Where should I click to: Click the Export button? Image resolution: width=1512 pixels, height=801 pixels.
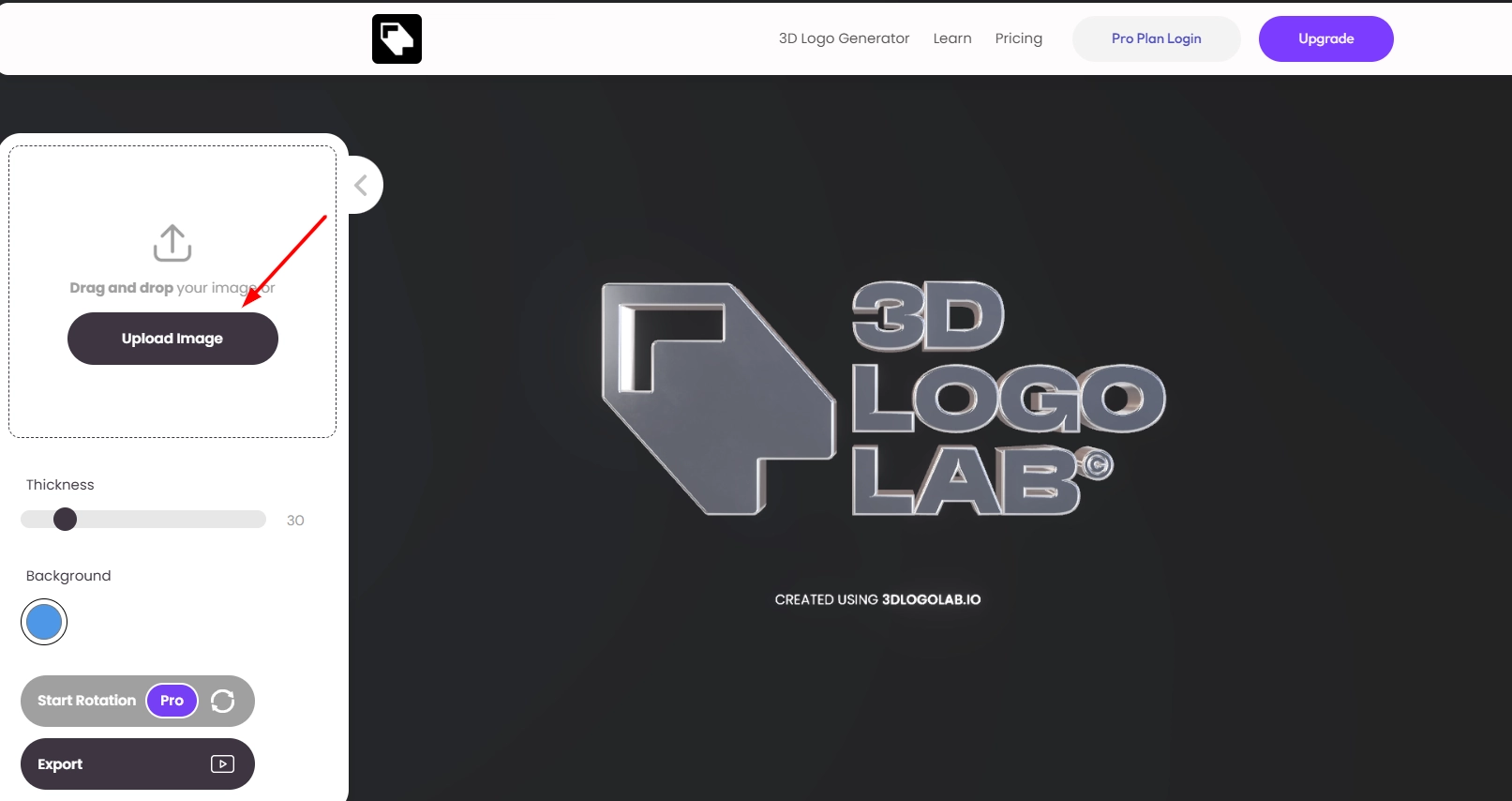[138, 764]
